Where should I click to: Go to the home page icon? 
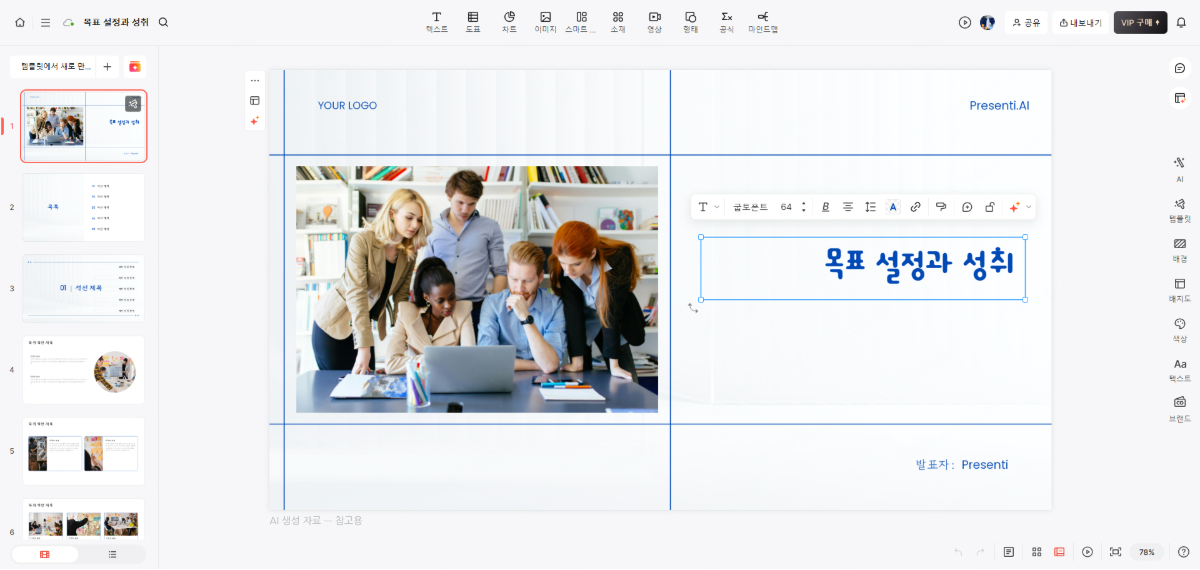[x=20, y=22]
